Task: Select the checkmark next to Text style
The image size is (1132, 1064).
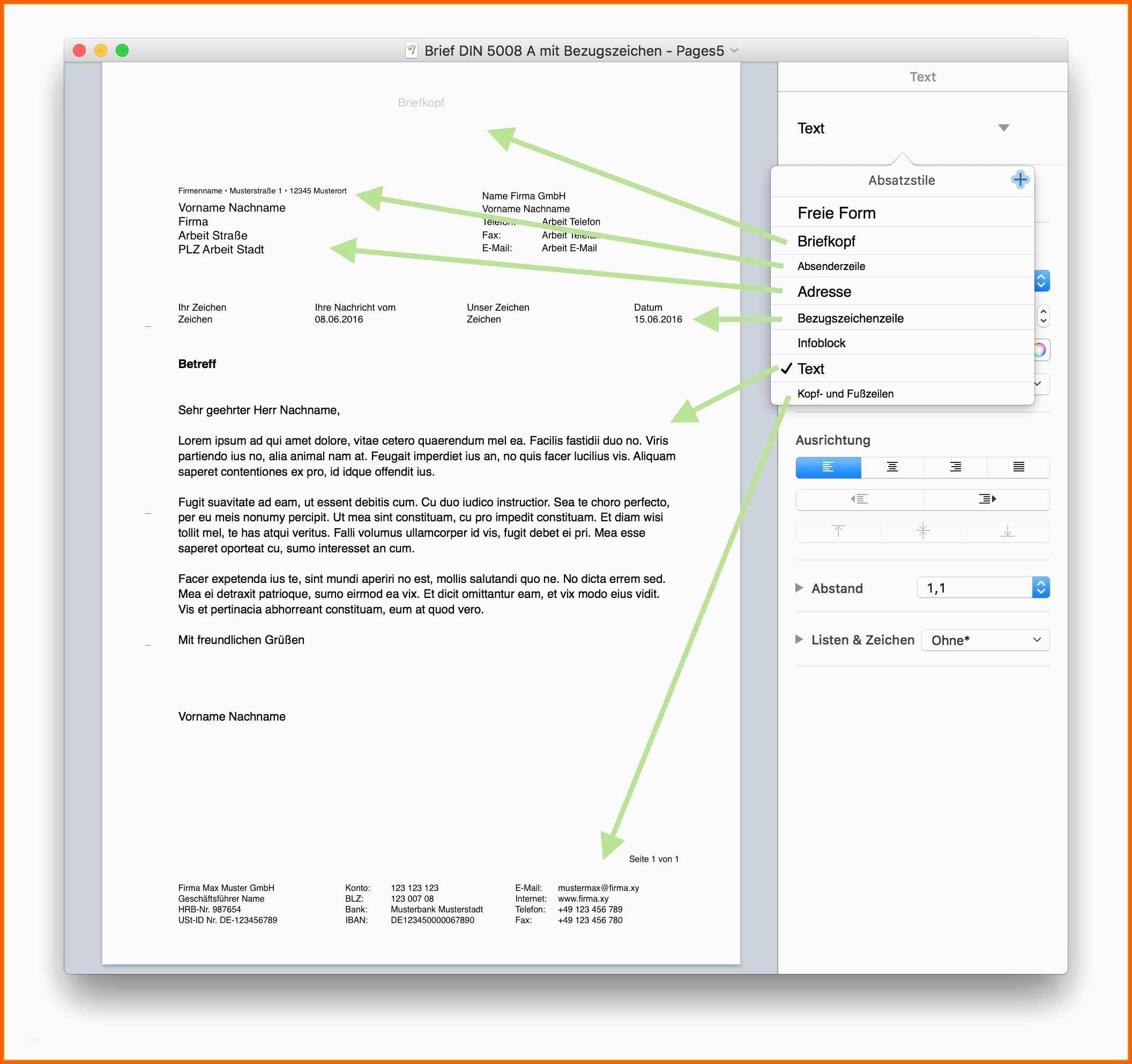Action: (793, 369)
